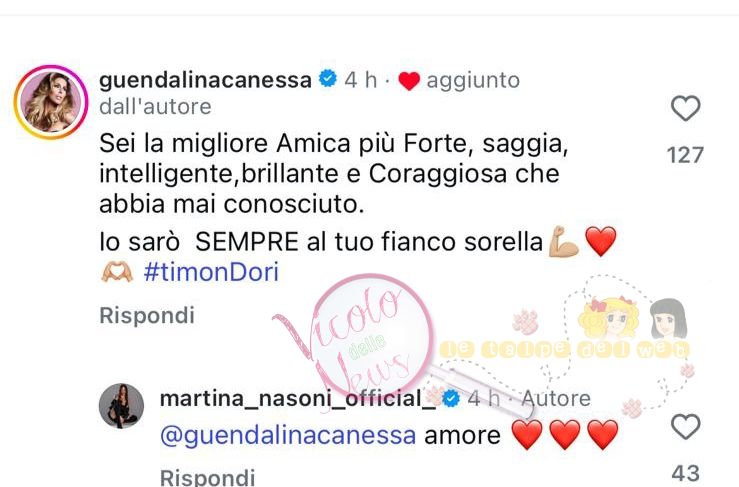Open martina_nasoni_official_'s profile photo
The height and width of the screenshot is (487, 739).
point(121,405)
